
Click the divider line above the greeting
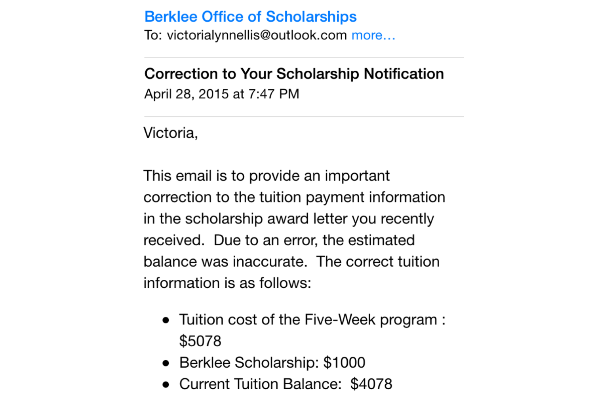tap(304, 117)
